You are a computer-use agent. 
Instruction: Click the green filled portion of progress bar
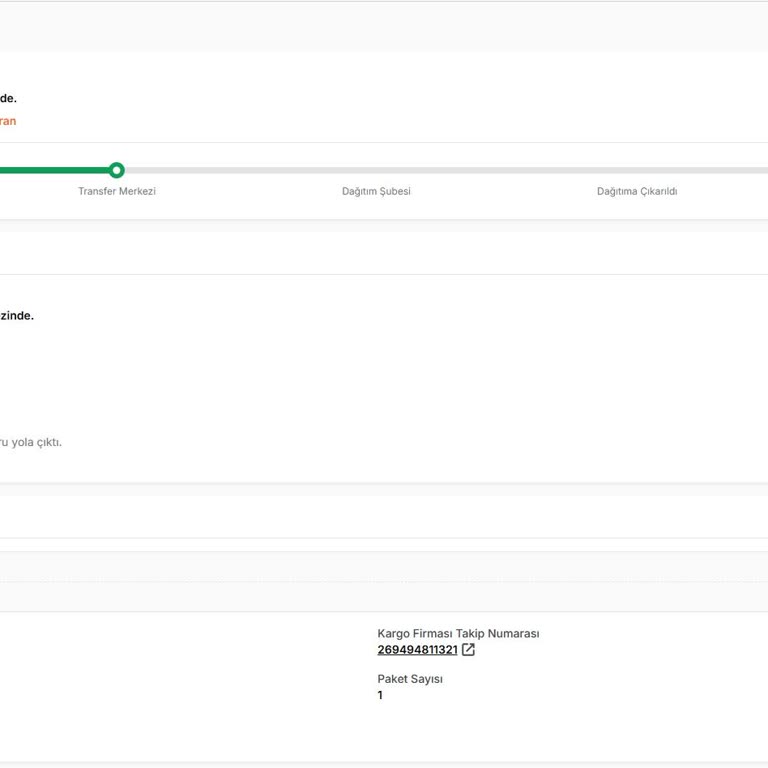(54, 170)
